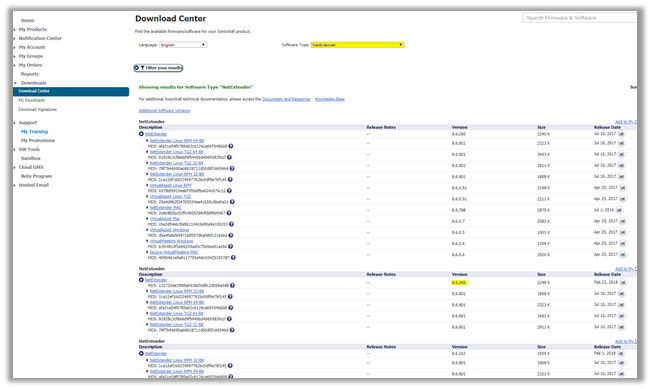650x389 pixels.
Task: Select the highlighted Download Center item
Action: (71, 91)
